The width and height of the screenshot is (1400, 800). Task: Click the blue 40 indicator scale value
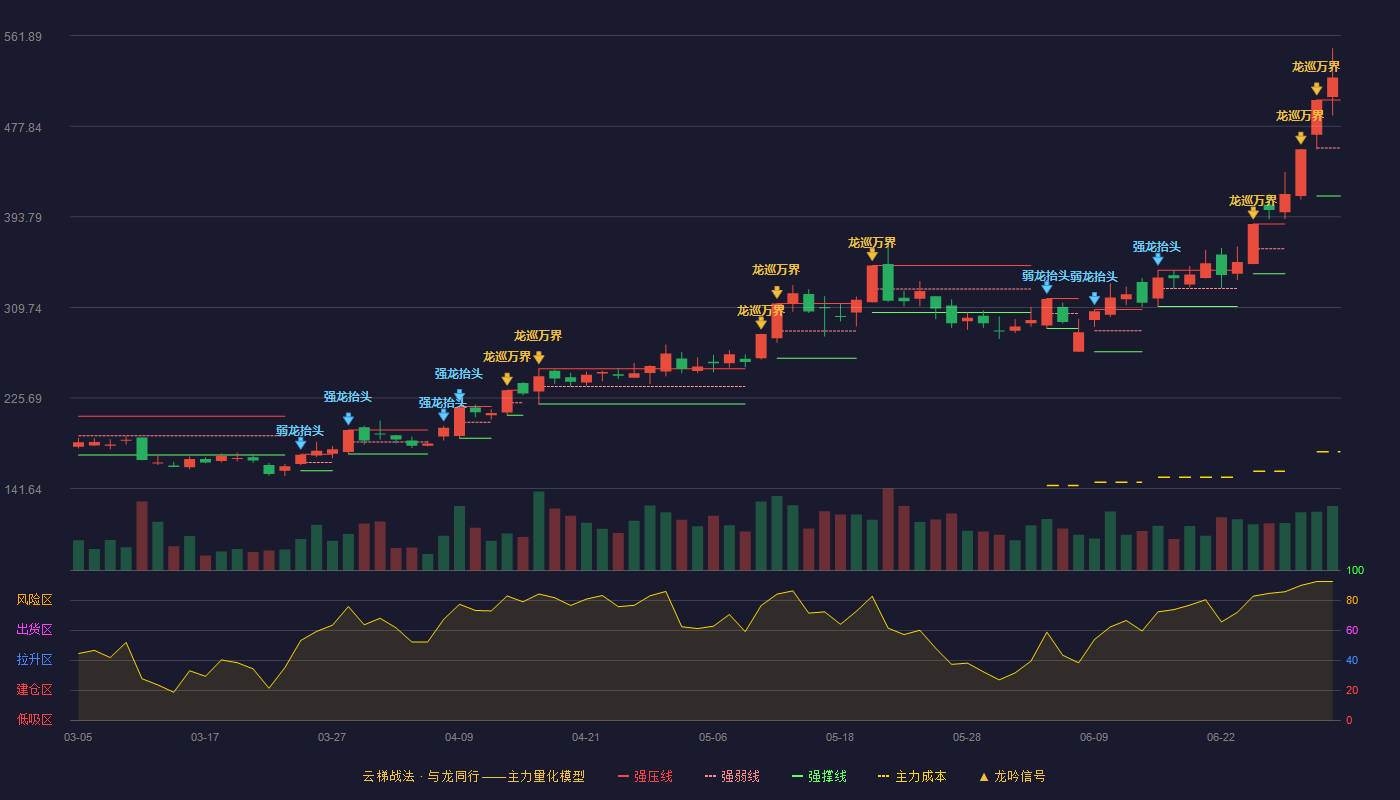tap(1352, 660)
